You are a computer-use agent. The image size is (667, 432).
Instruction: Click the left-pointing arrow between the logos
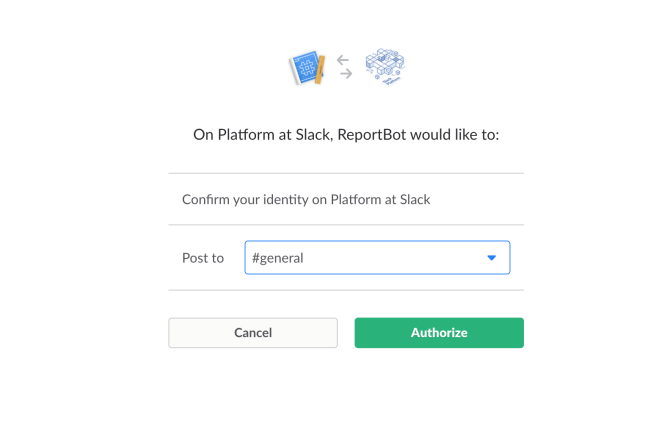tap(343, 60)
